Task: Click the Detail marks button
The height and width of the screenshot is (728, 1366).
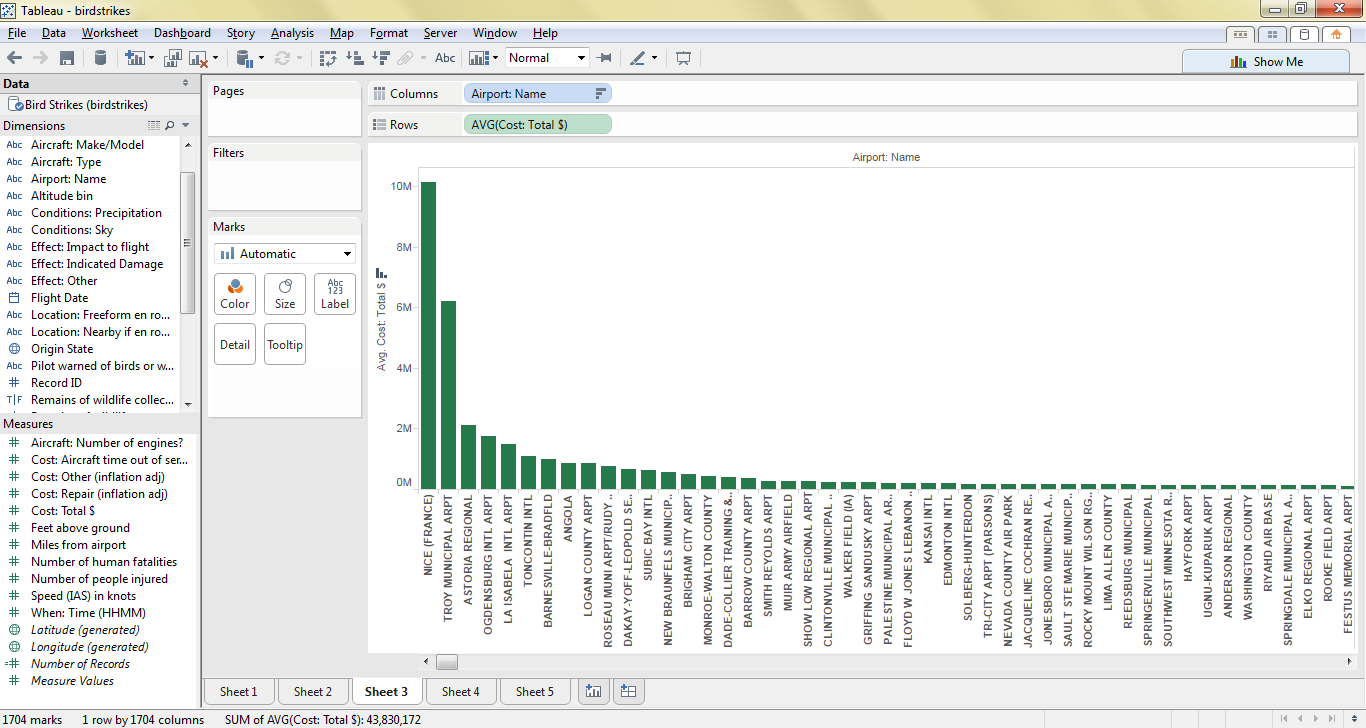Action: [235, 344]
